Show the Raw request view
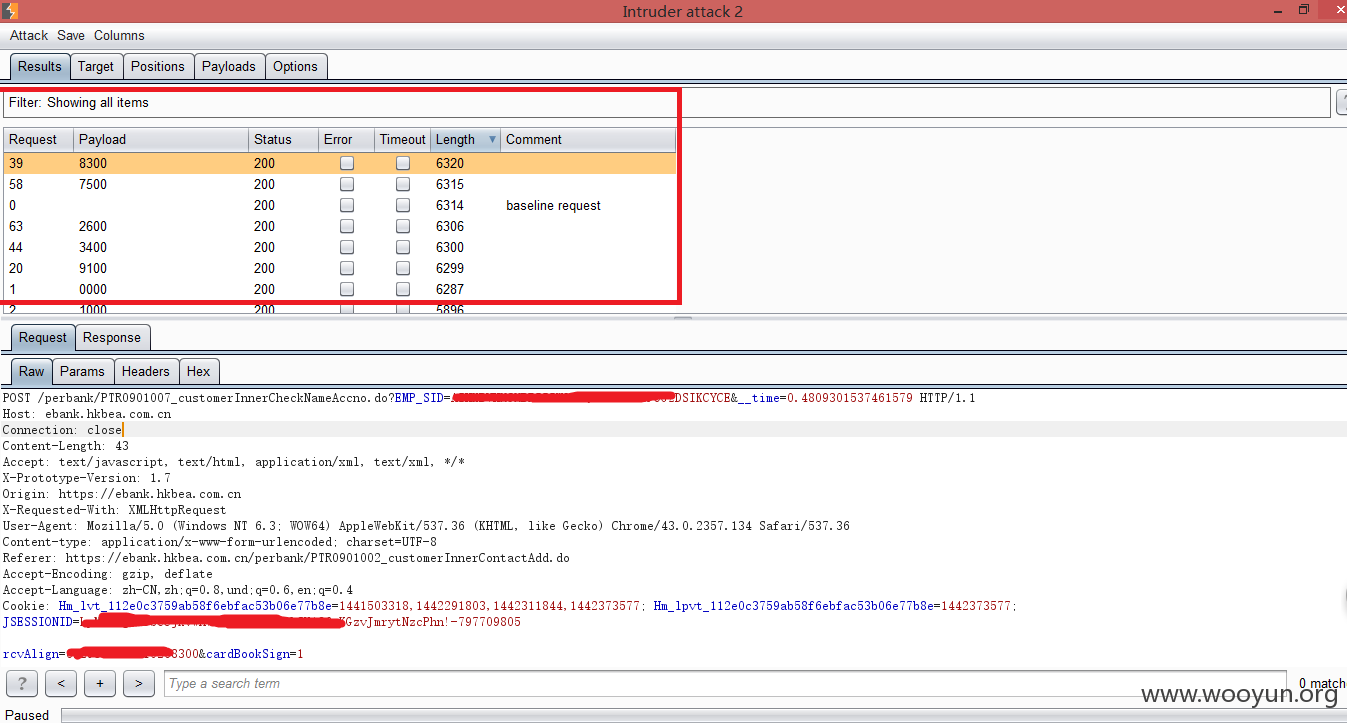Viewport: 1347px width, 723px height. tap(32, 371)
